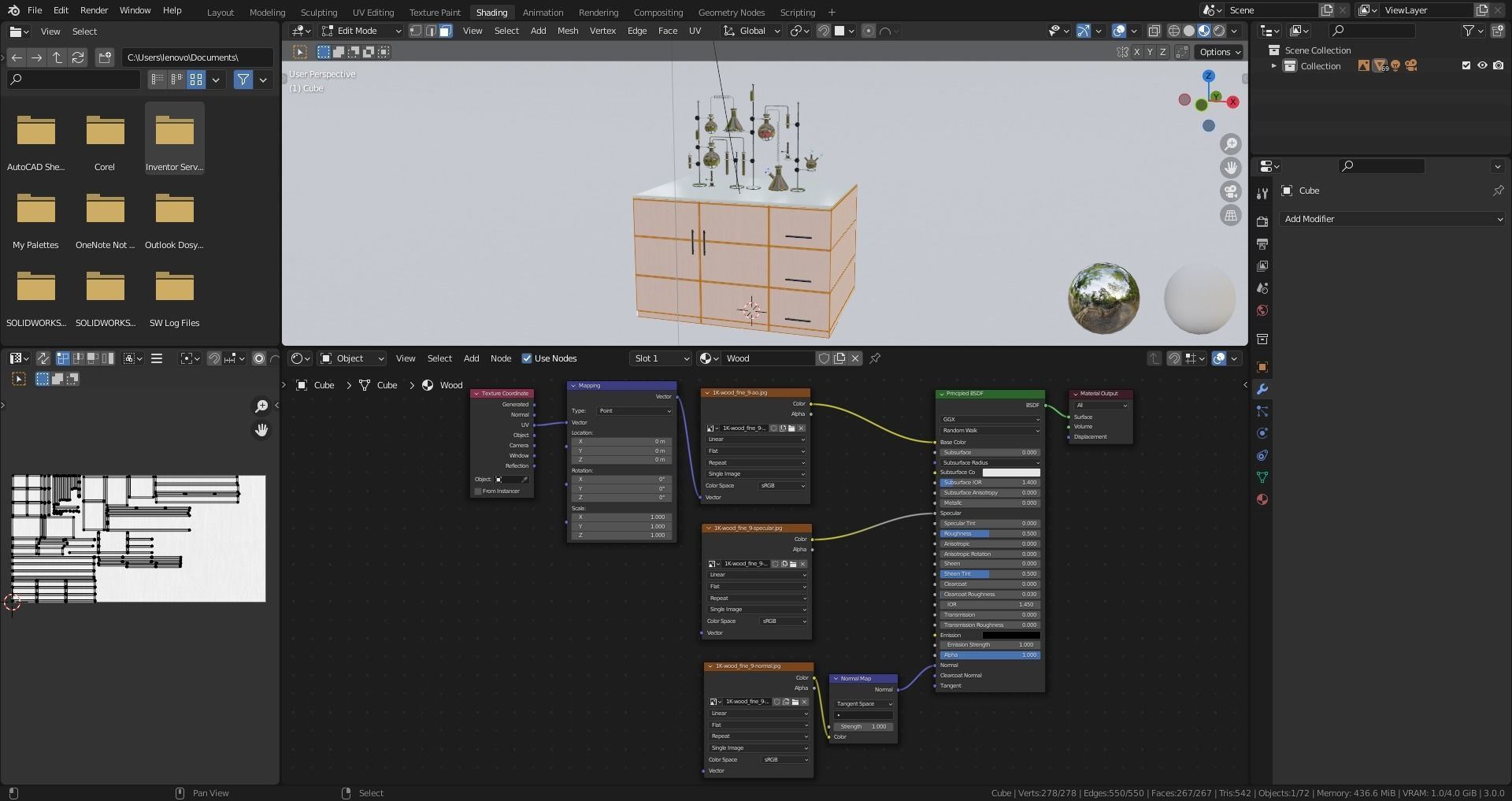
Task: Toggle X axis mirror in viewport
Action: [1136, 52]
